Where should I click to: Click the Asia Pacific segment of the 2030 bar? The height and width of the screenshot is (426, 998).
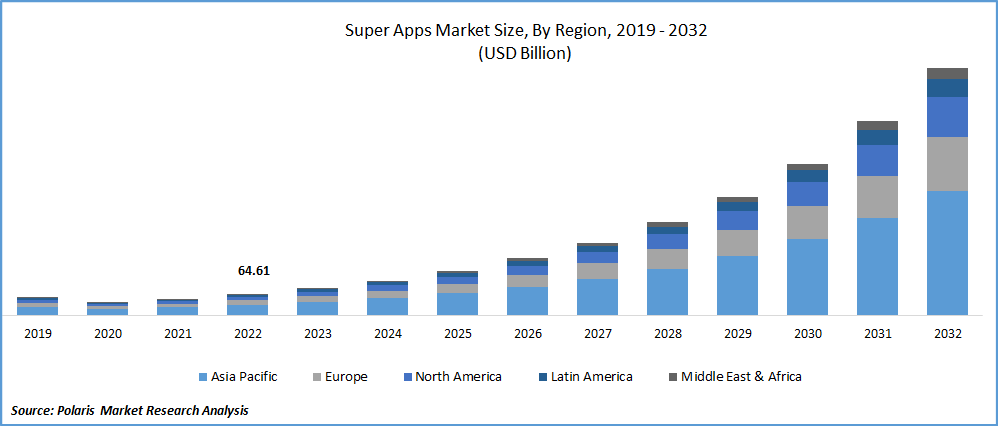[808, 277]
